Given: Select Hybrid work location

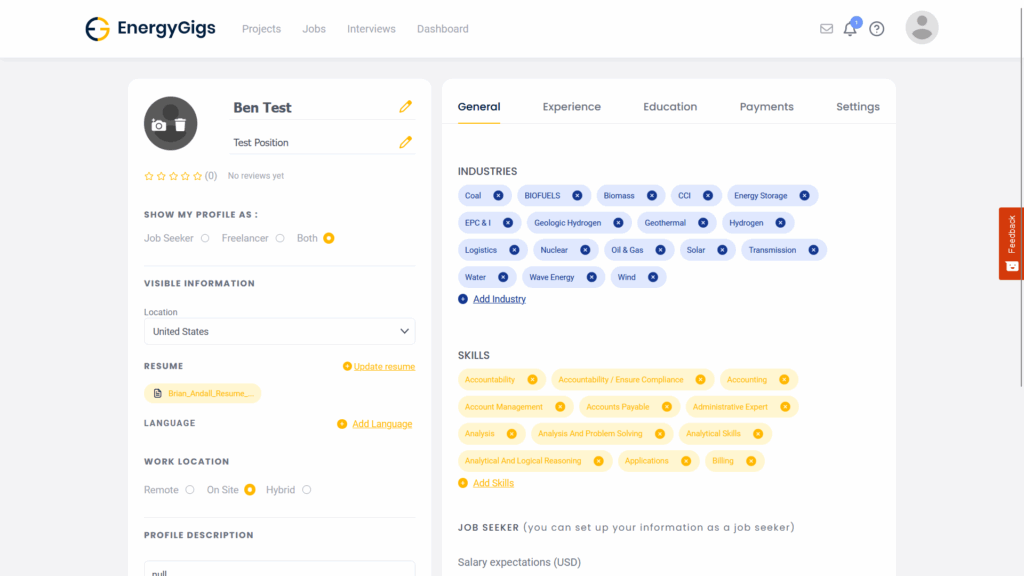Looking at the screenshot, I should click(x=306, y=490).
